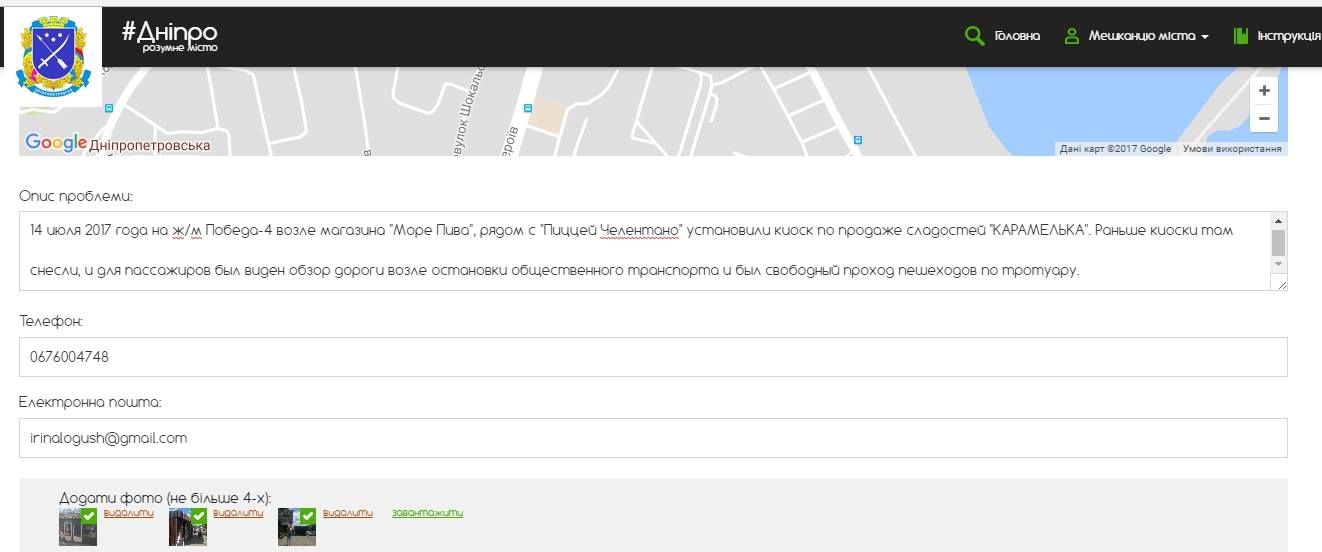
Task: Click the Google logo on the map
Action: (56, 143)
